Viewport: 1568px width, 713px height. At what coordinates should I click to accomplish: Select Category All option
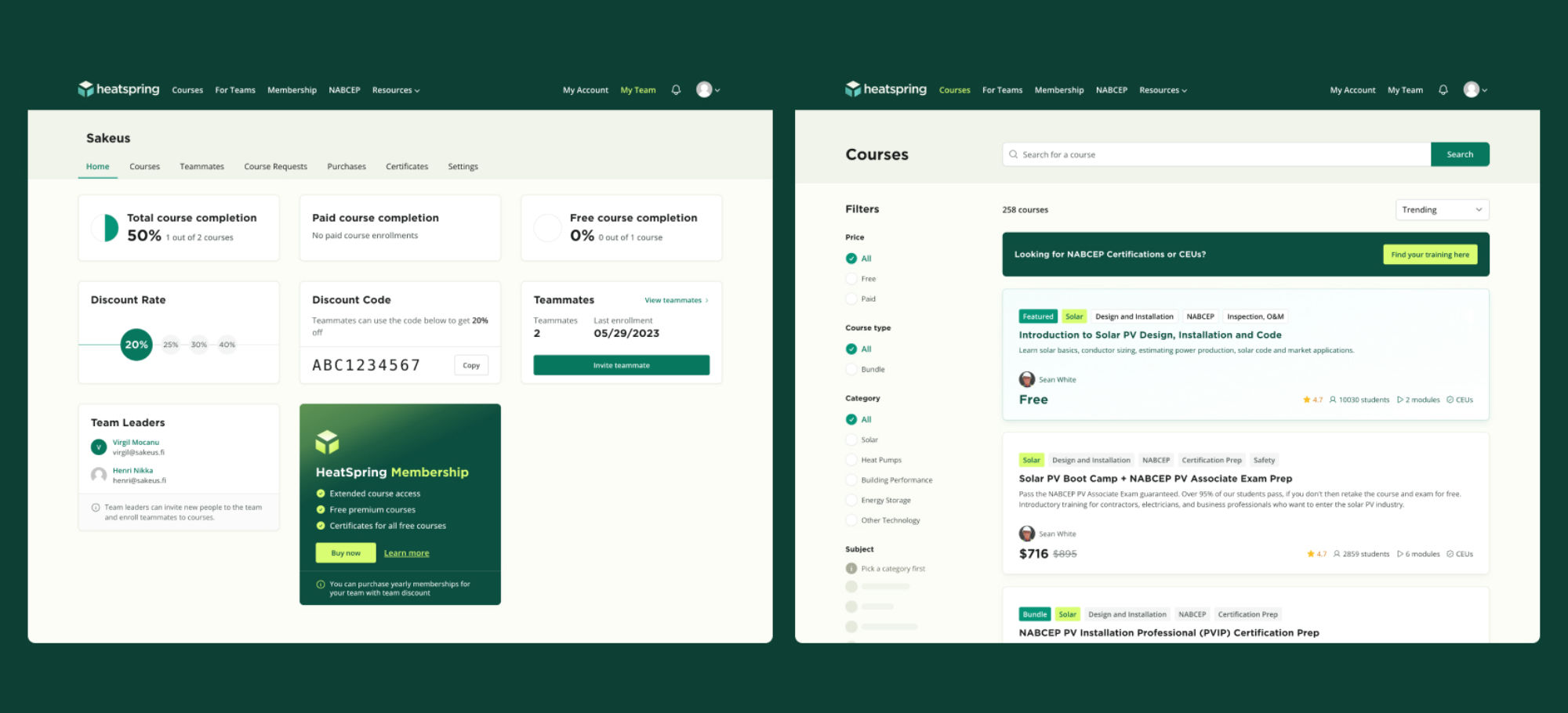click(x=851, y=419)
